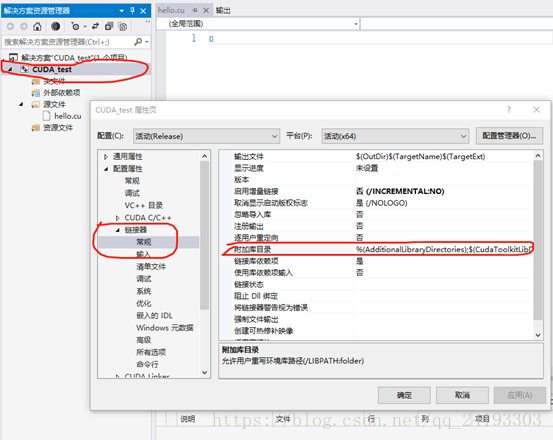553x440 pixels.
Task: Pin the Solution Explorer panel
Action: pos(132,11)
